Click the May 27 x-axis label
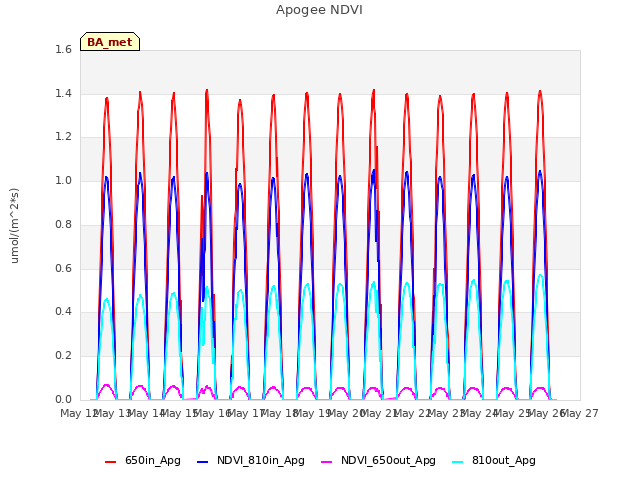This screenshot has height=480, width=640. pos(580,413)
